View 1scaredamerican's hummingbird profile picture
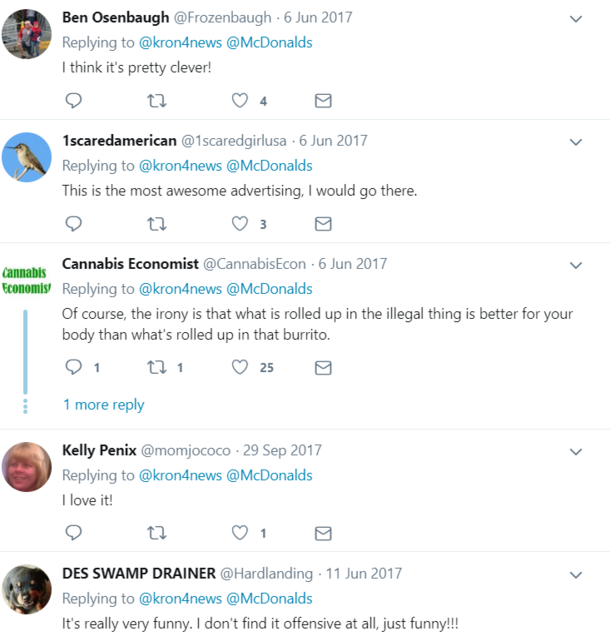 click(x=27, y=157)
